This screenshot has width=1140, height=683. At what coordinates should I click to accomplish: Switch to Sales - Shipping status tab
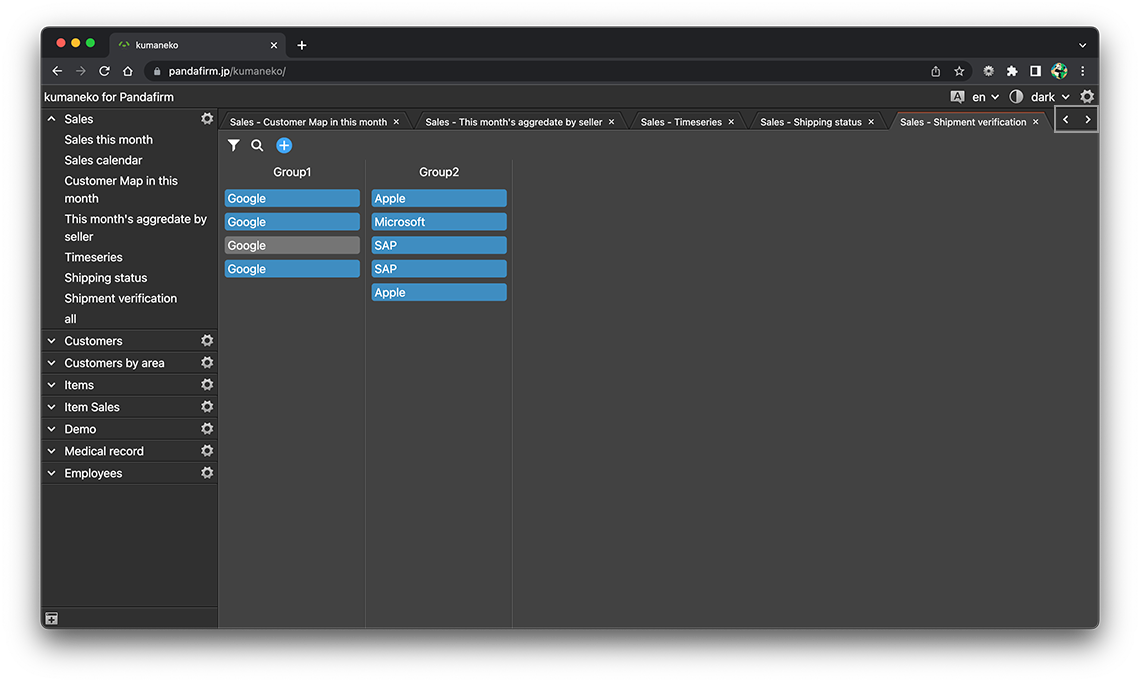(x=810, y=122)
